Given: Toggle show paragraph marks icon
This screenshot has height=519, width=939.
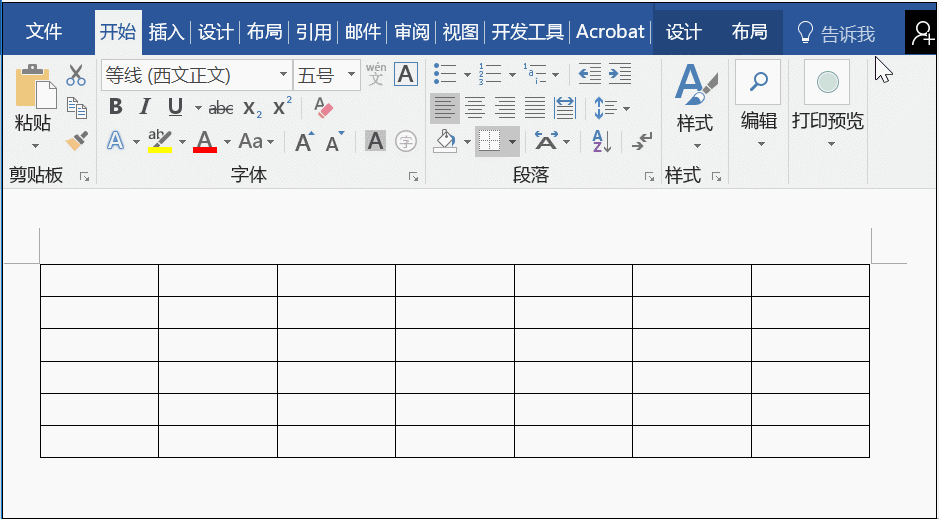Looking at the screenshot, I should pos(641,142).
